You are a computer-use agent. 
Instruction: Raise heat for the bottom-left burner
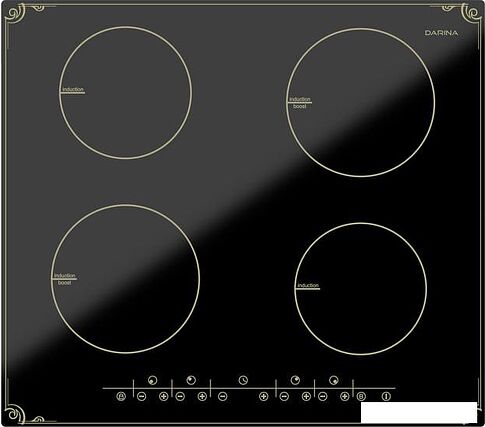(x=164, y=396)
